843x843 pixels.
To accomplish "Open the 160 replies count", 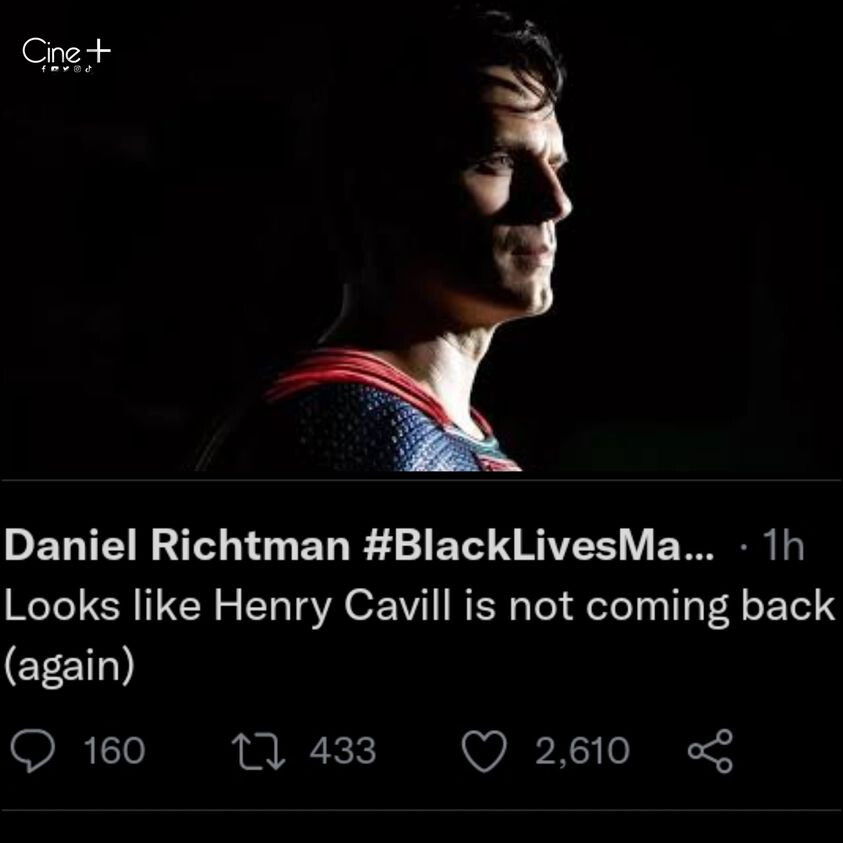I will click(x=115, y=751).
